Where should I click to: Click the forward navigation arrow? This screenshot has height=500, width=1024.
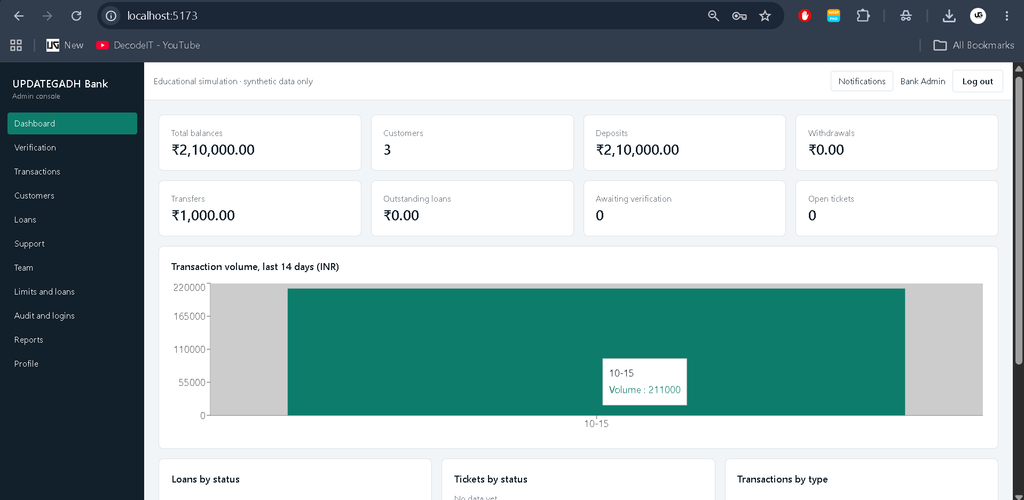(x=47, y=16)
